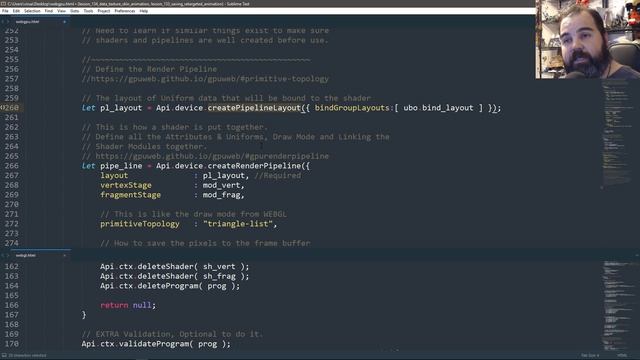Screen dimensions: 640x360
Task: Click the deleteProgram( prog ) line
Action: (170, 286)
